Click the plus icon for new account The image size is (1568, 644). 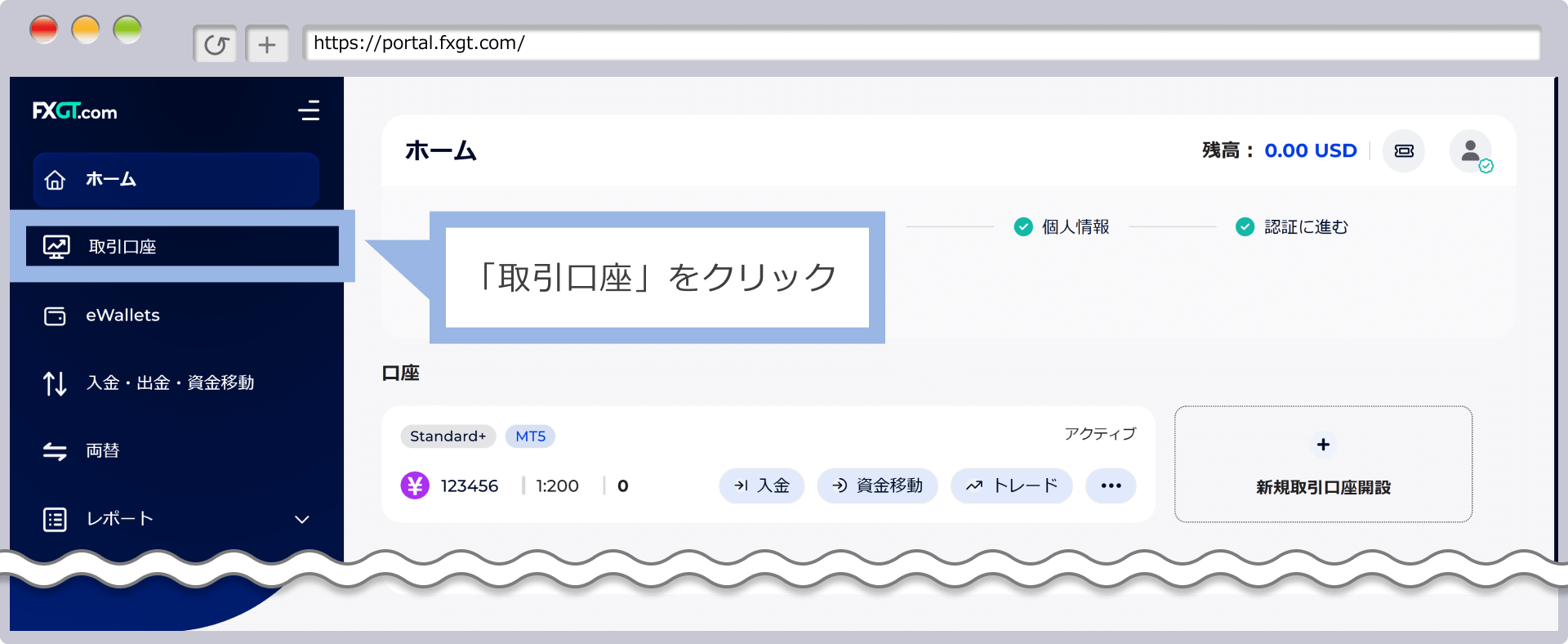coord(1323,445)
